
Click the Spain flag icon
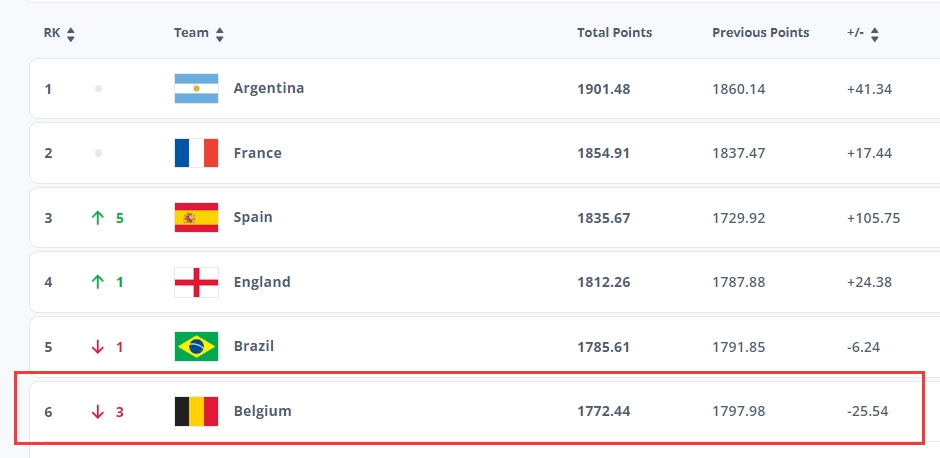(x=196, y=218)
